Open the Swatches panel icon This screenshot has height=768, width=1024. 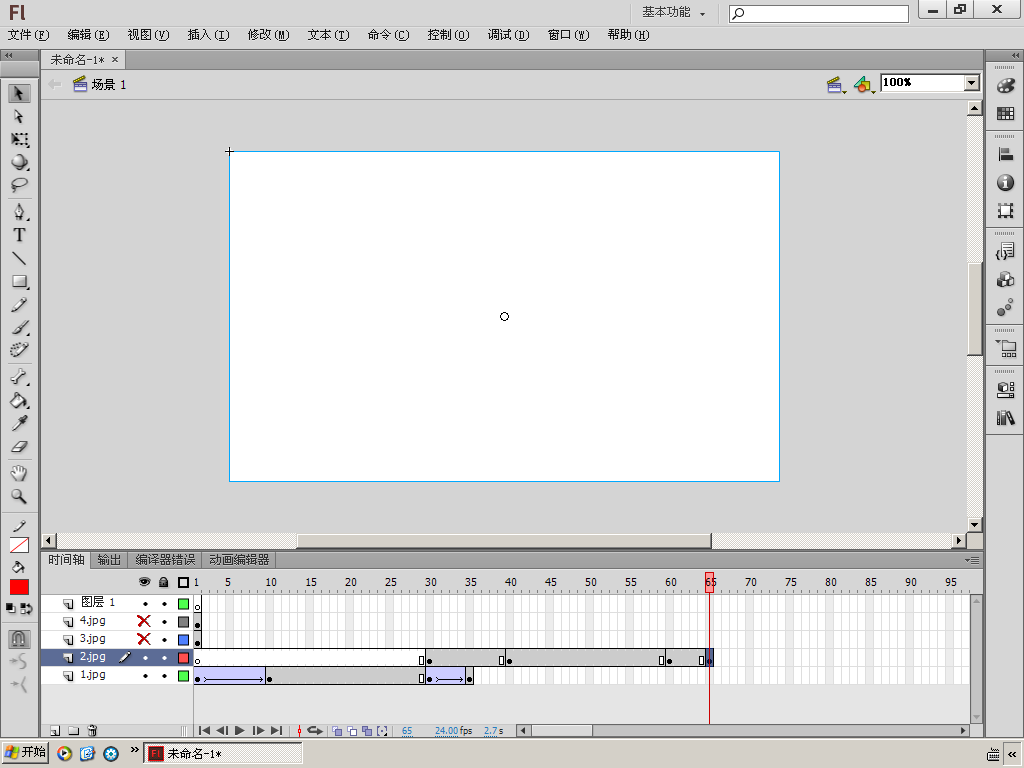1006,114
